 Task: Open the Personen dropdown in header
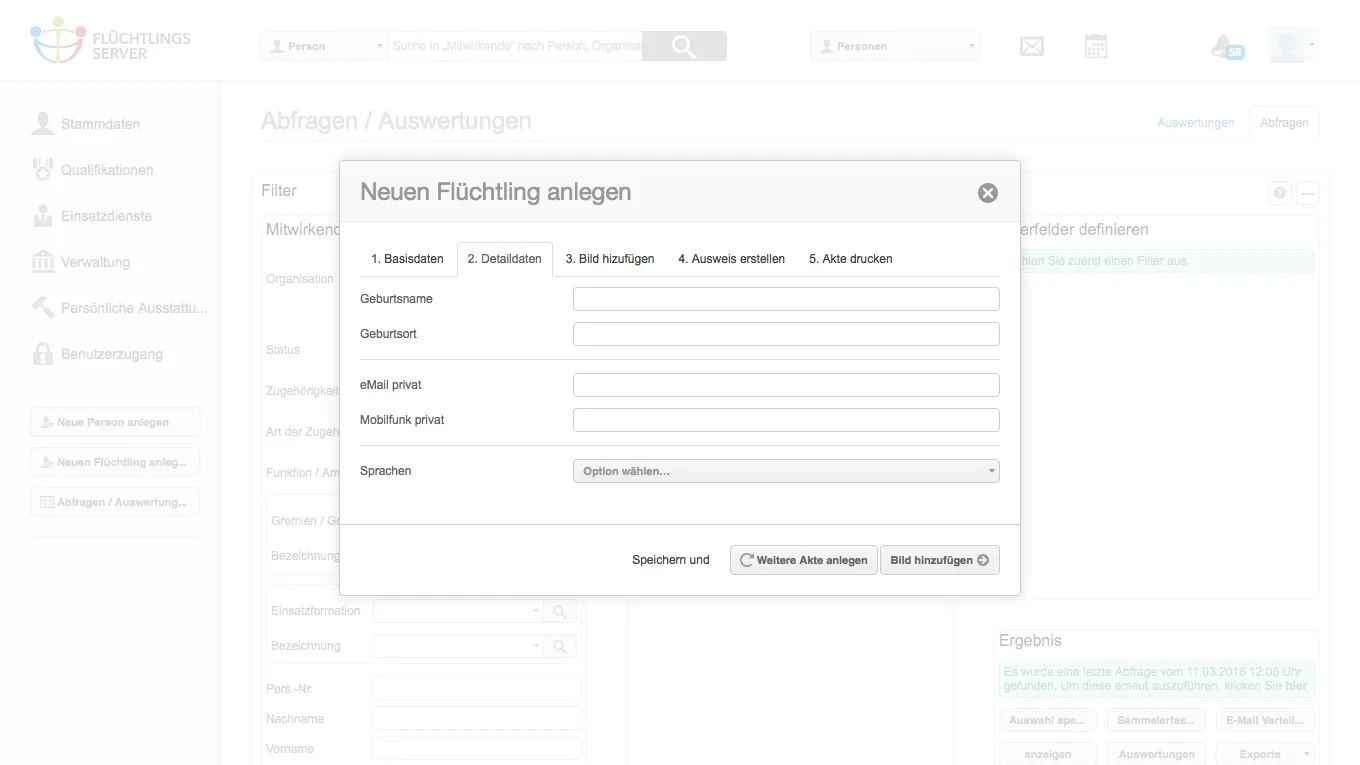pos(895,46)
